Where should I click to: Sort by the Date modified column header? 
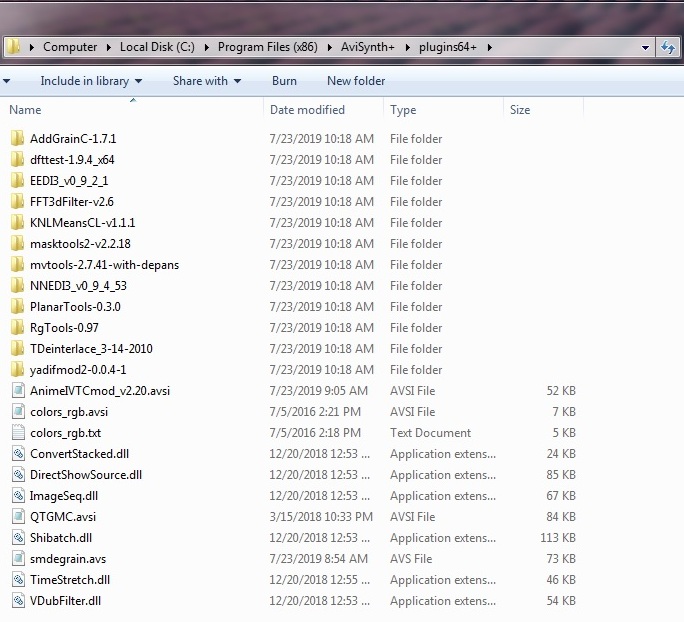307,109
